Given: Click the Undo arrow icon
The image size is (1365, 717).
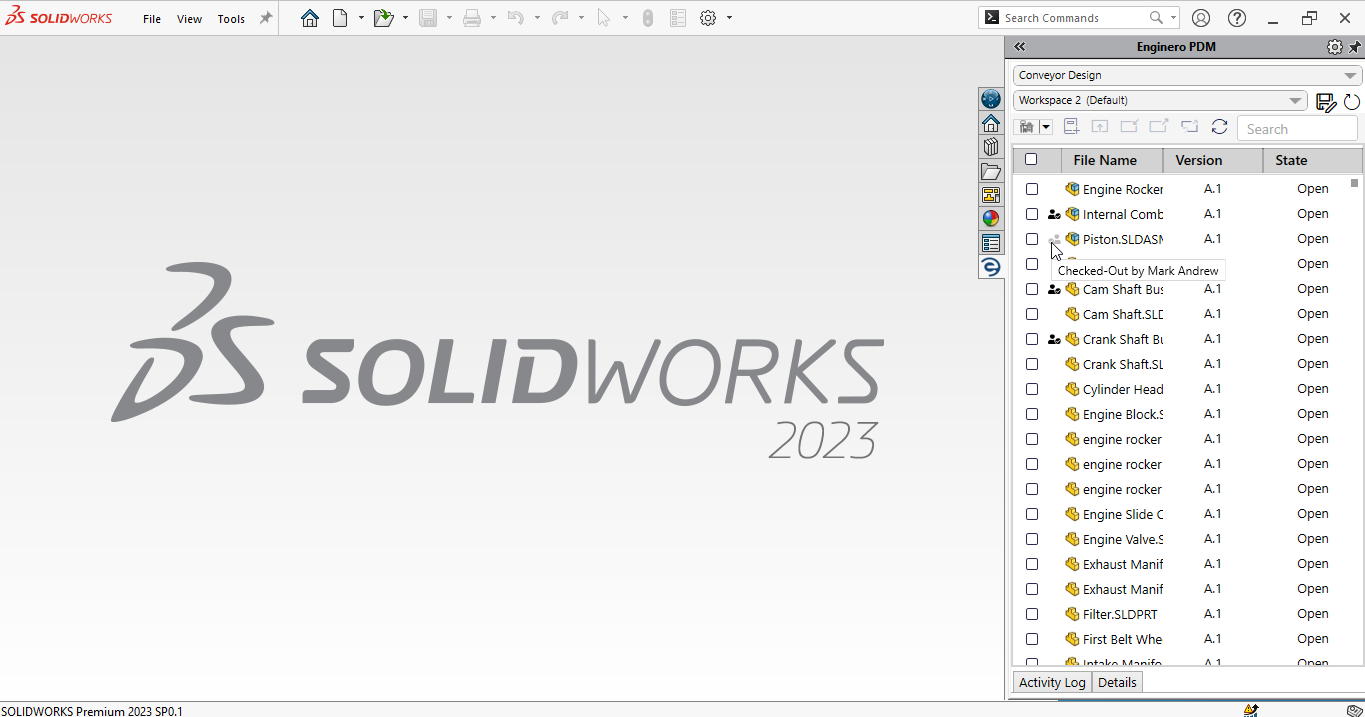Looking at the screenshot, I should pyautogui.click(x=516, y=18).
